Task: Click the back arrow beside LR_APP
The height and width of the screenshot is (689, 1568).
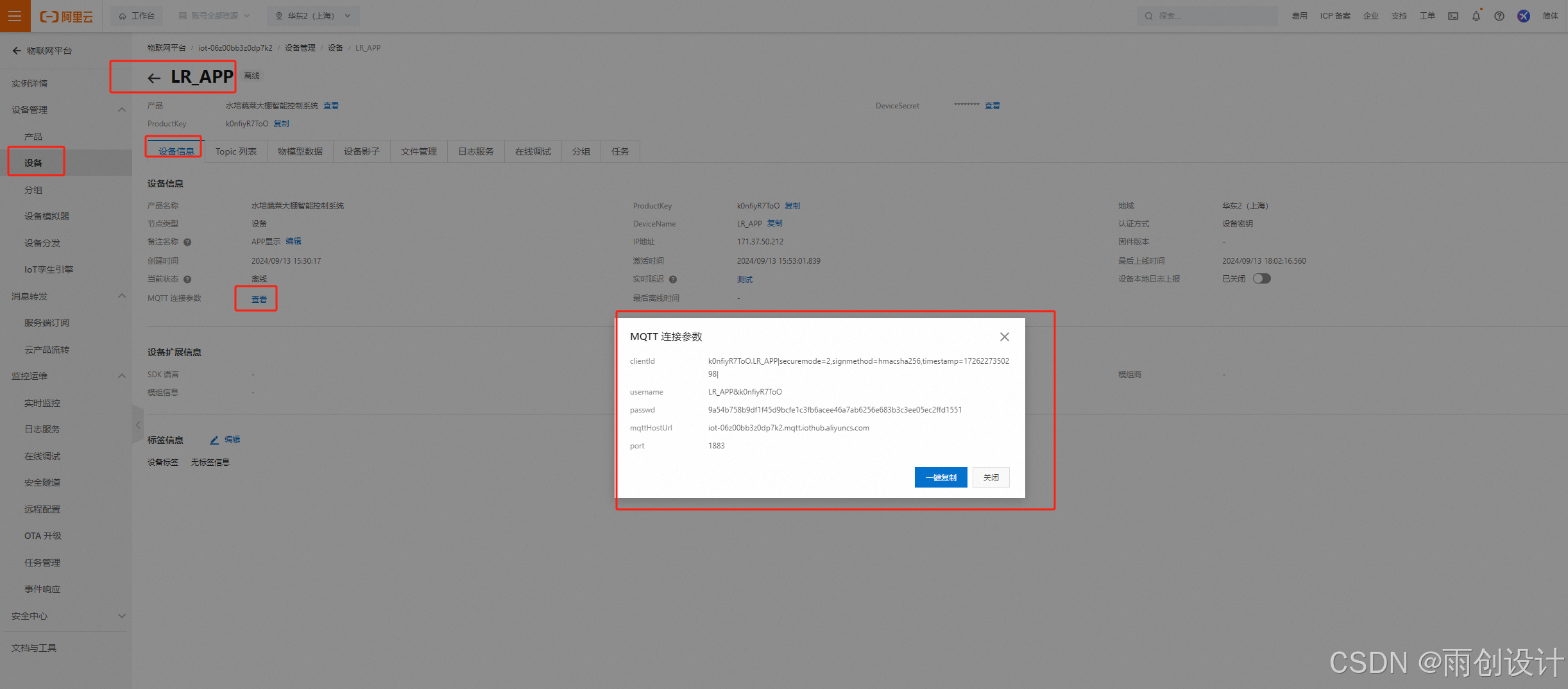Action: point(153,78)
